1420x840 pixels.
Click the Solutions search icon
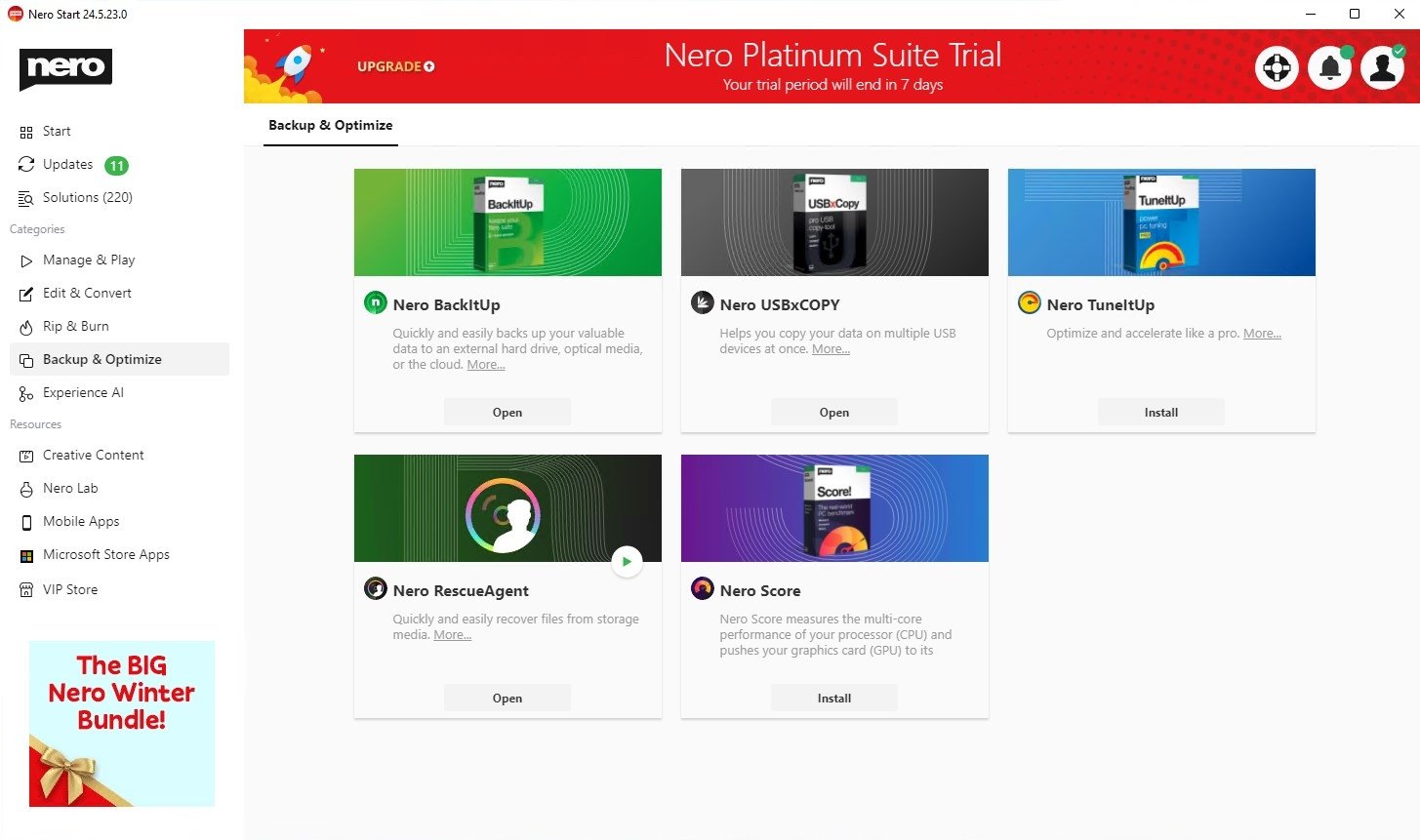(x=26, y=198)
